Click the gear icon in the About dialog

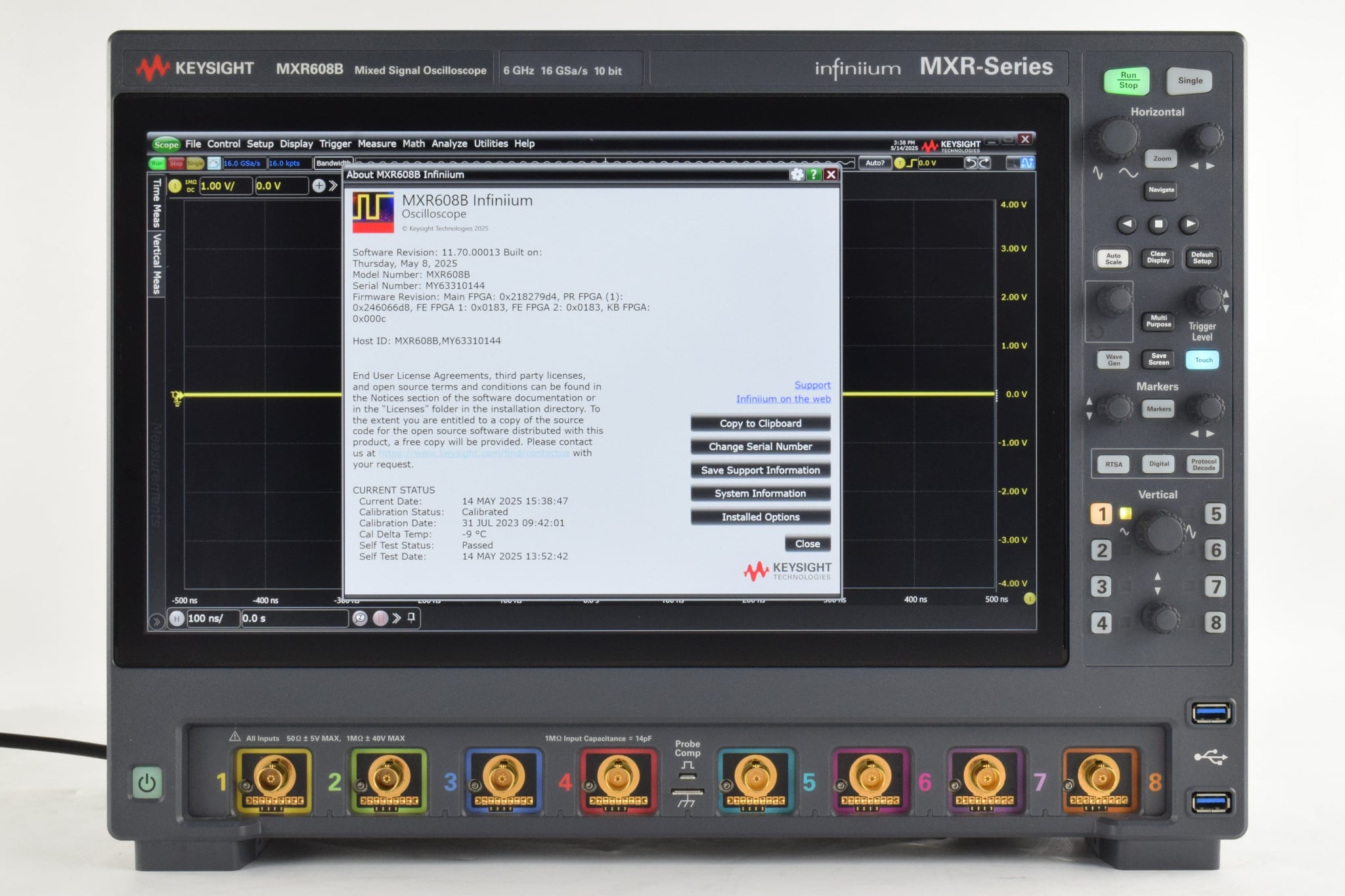click(797, 175)
